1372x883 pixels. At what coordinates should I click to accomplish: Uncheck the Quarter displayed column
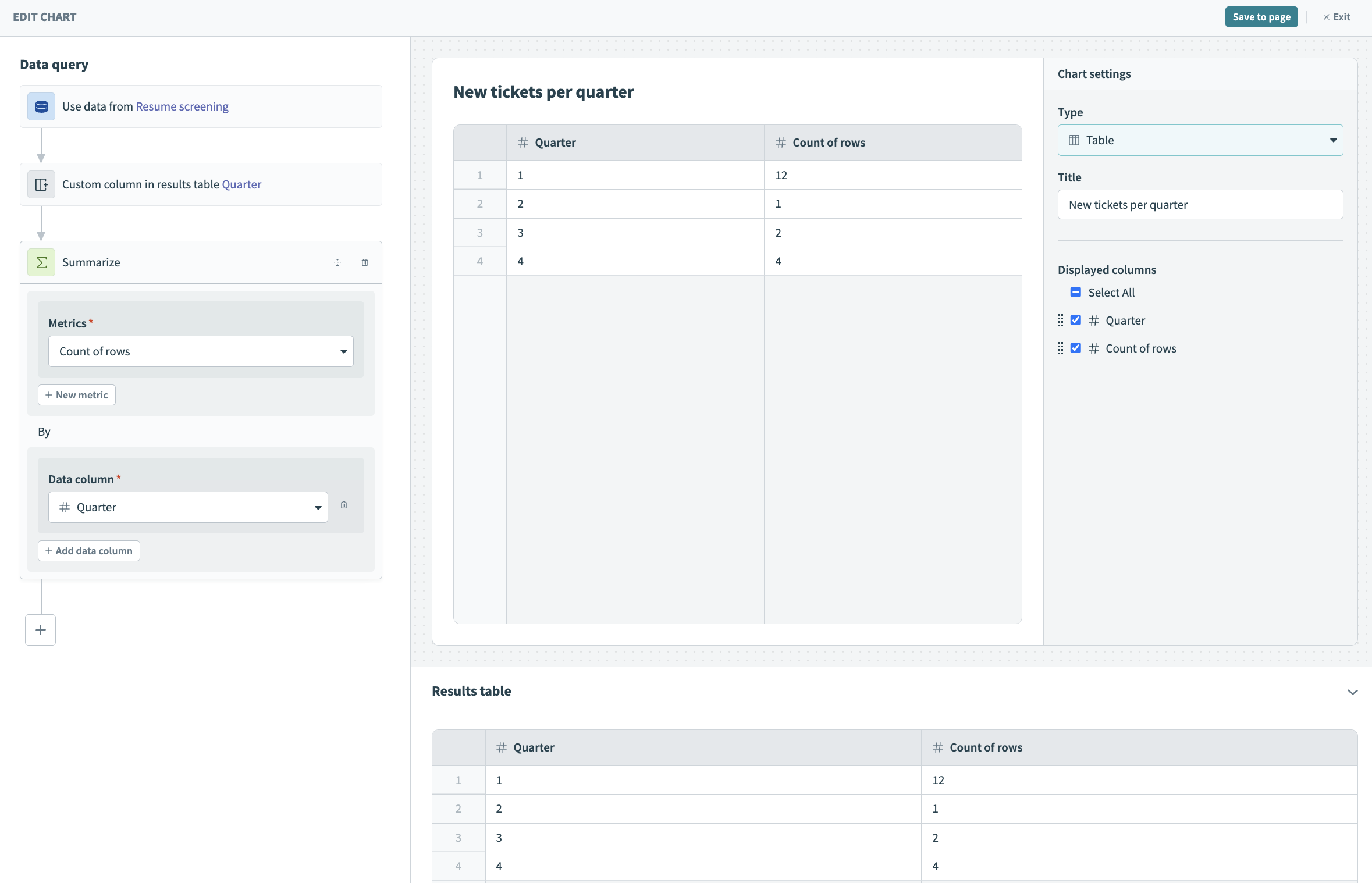[x=1075, y=321]
